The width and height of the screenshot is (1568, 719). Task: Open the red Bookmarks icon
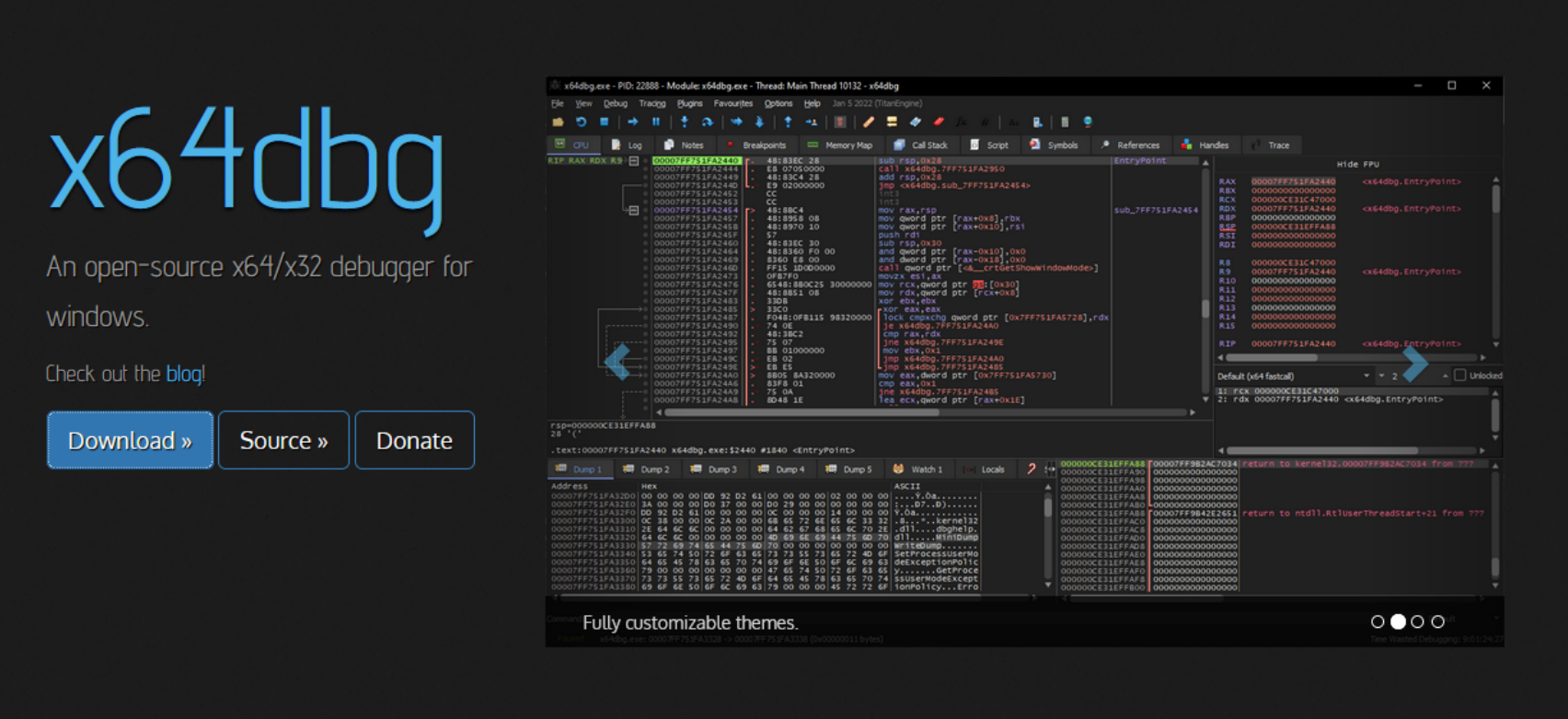point(939,122)
